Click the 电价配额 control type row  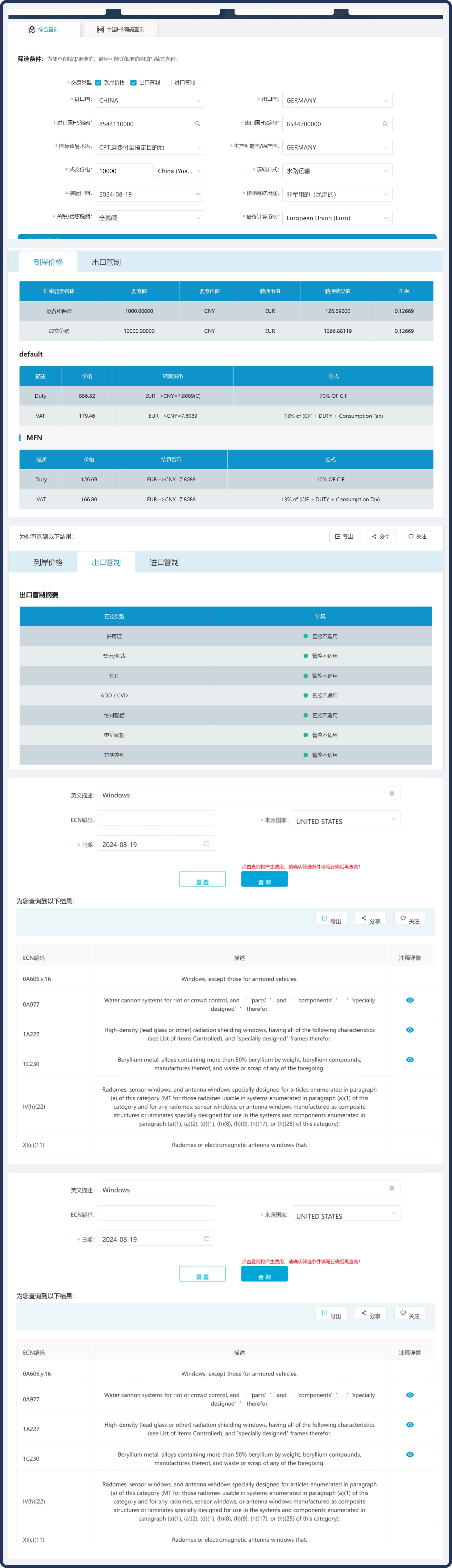coord(226,735)
